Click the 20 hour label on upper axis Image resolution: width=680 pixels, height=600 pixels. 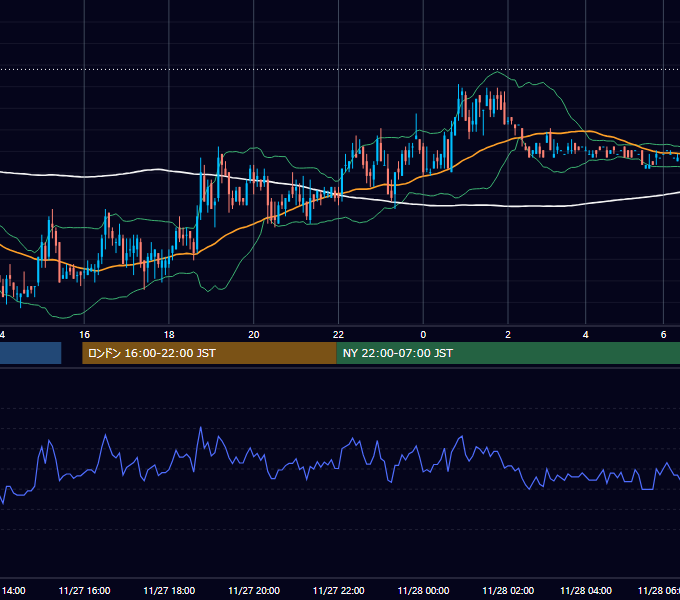click(254, 334)
